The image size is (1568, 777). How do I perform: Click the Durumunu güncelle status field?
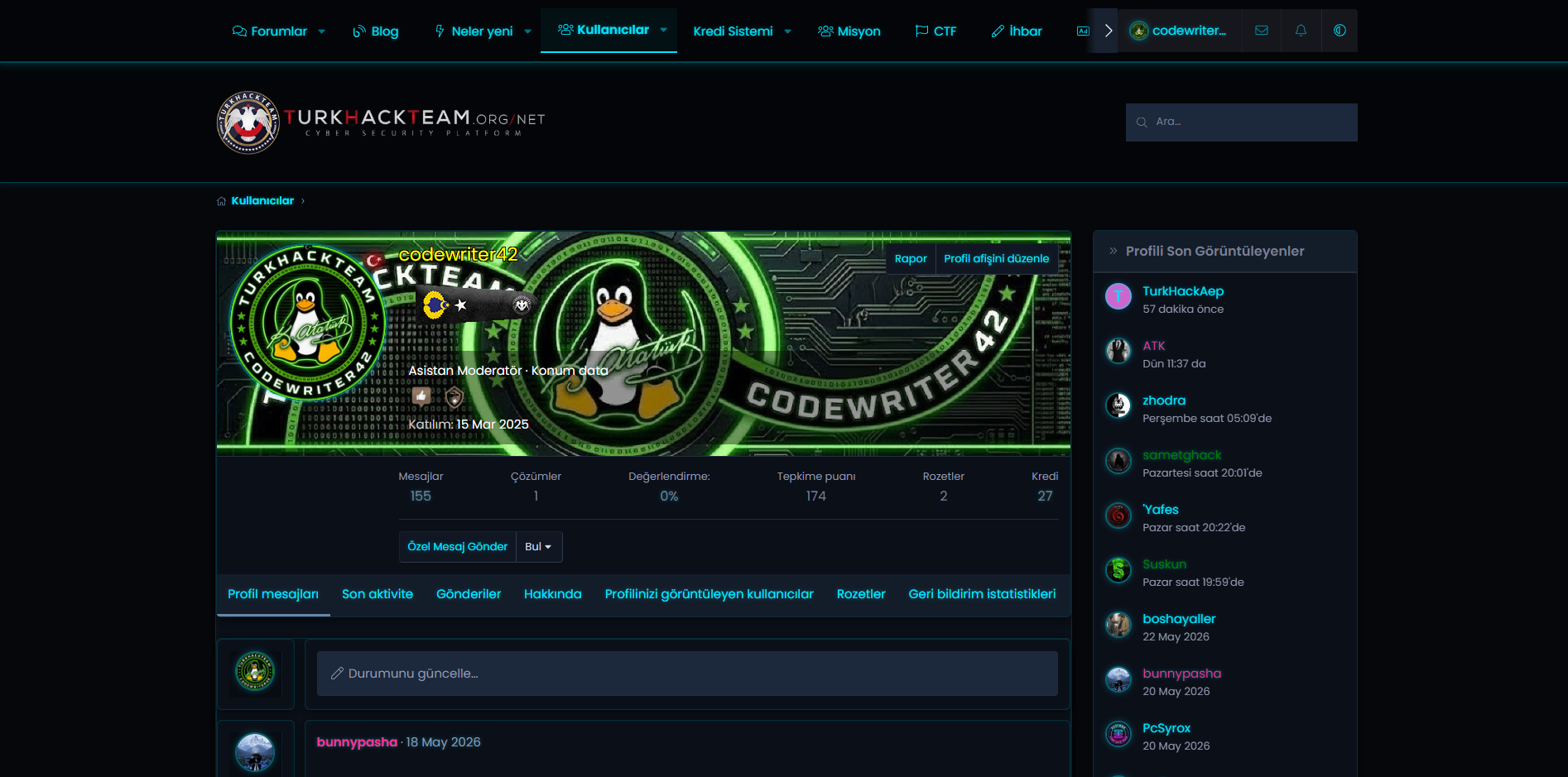(x=687, y=674)
